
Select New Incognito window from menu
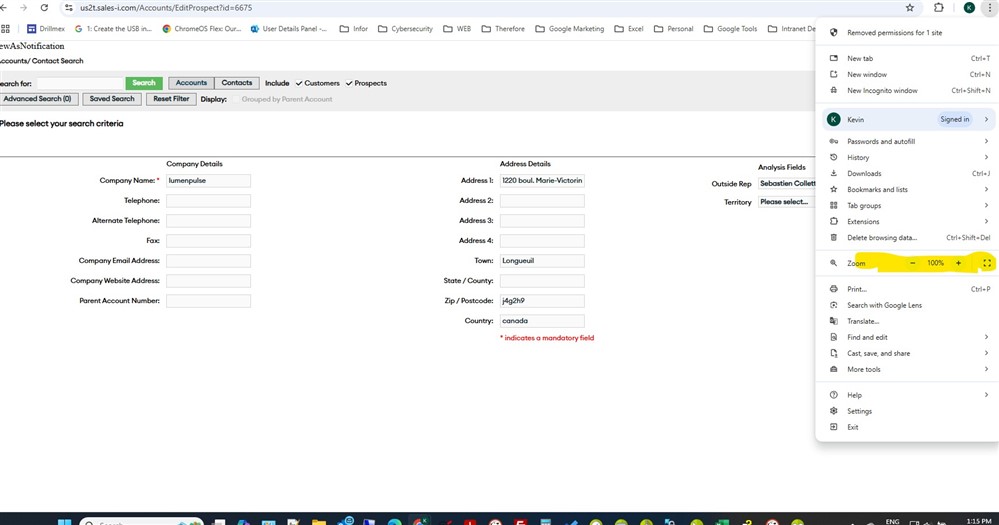pyautogui.click(x=882, y=90)
